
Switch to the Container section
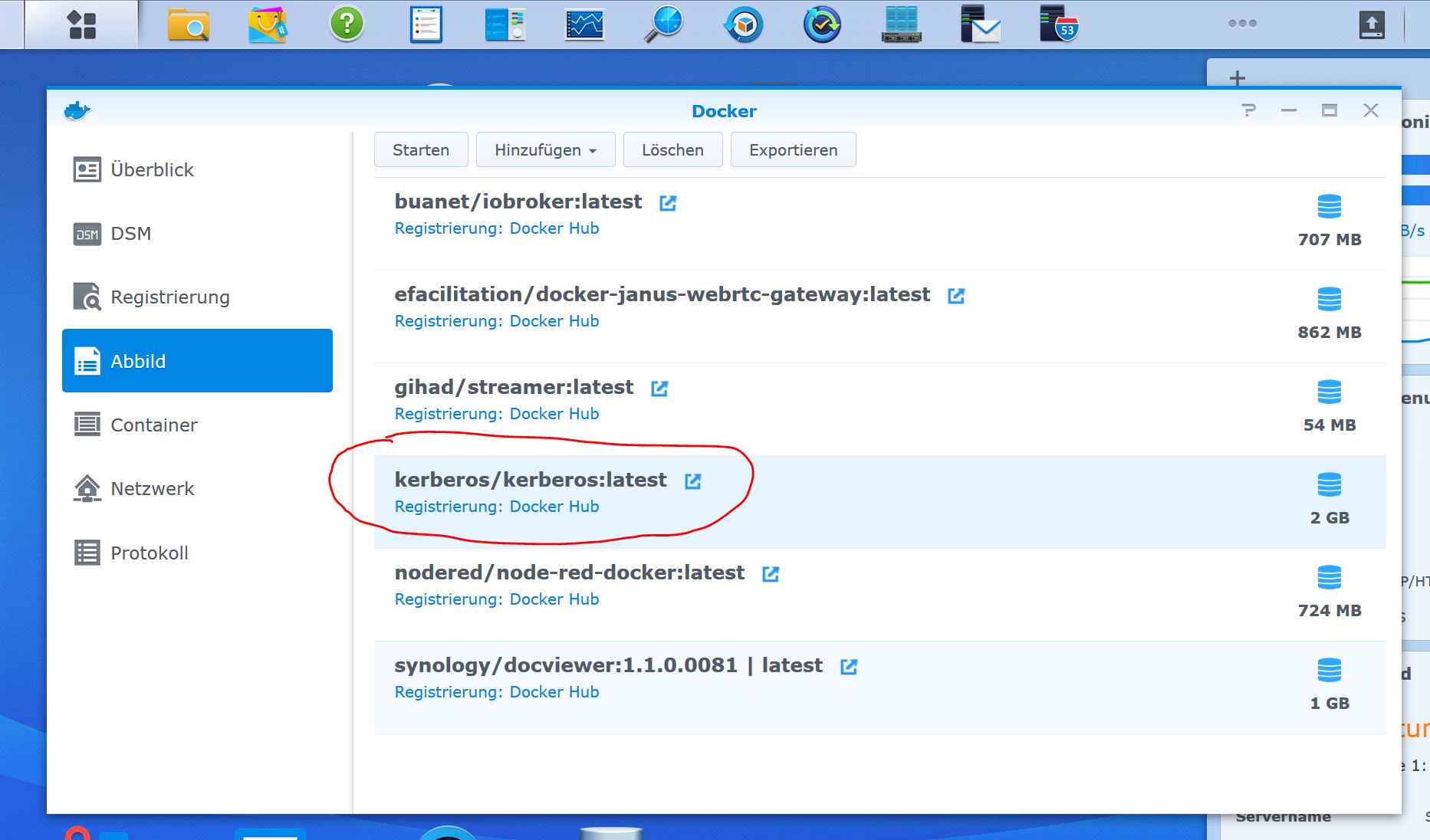[x=197, y=425]
